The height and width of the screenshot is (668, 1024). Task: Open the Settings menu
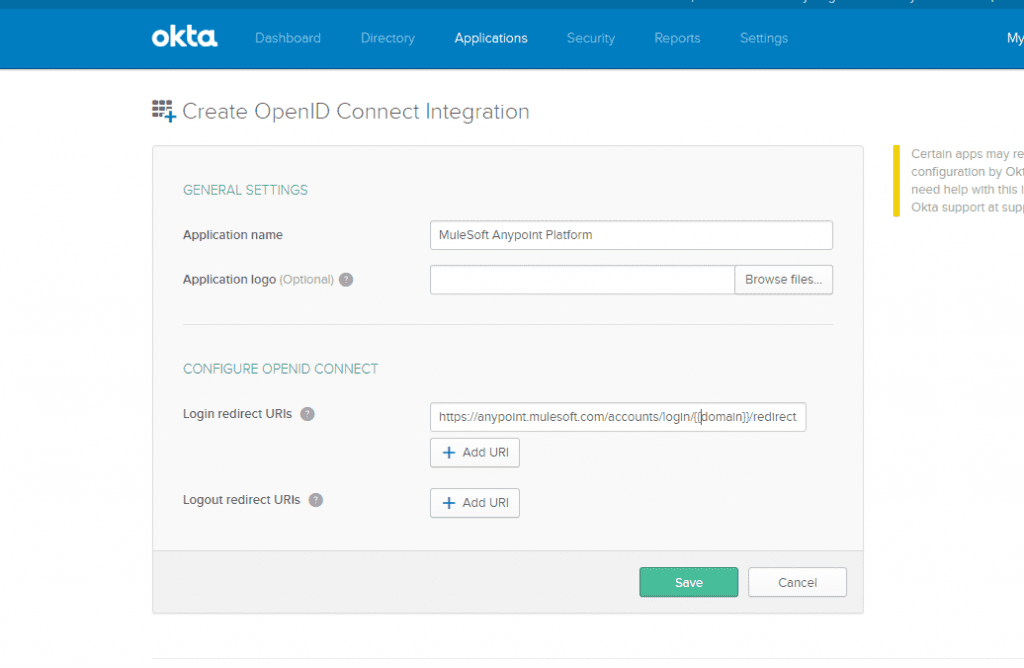764,38
